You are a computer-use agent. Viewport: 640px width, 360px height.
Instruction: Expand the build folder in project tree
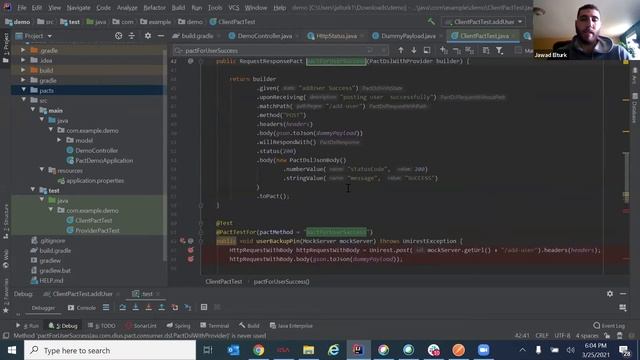pyautogui.click(x=23, y=70)
